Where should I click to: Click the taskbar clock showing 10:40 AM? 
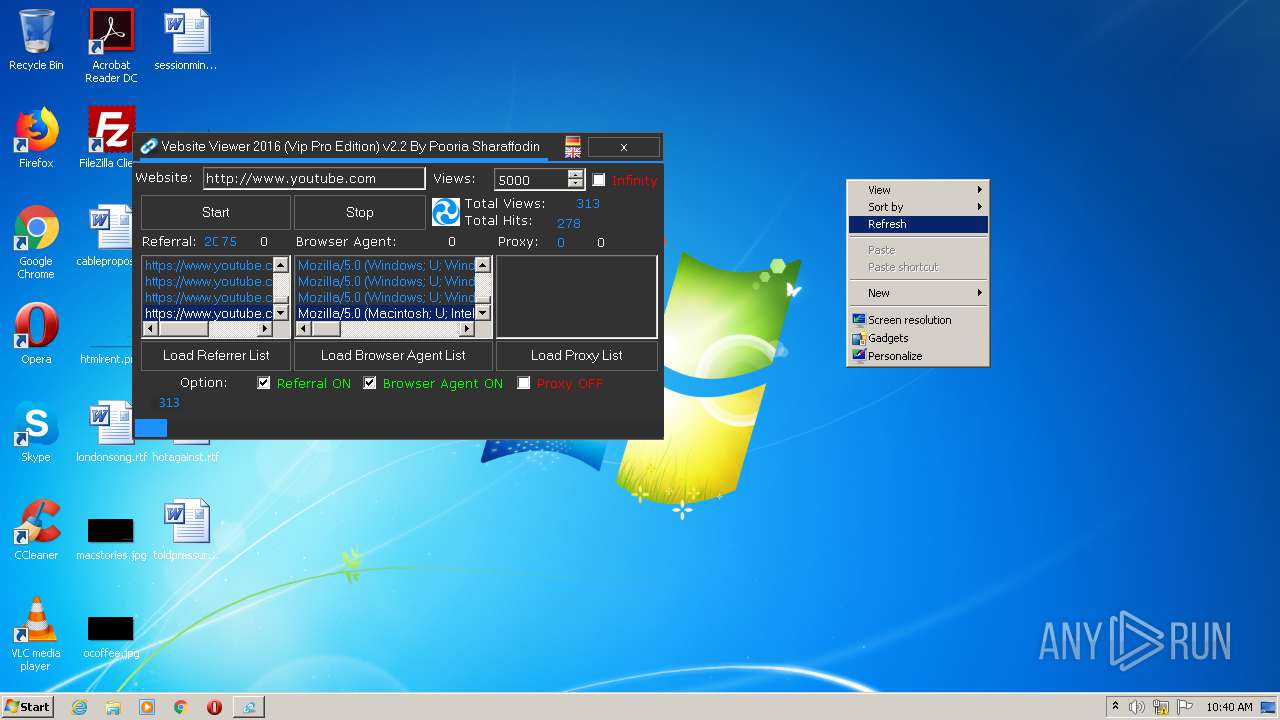[1229, 707]
